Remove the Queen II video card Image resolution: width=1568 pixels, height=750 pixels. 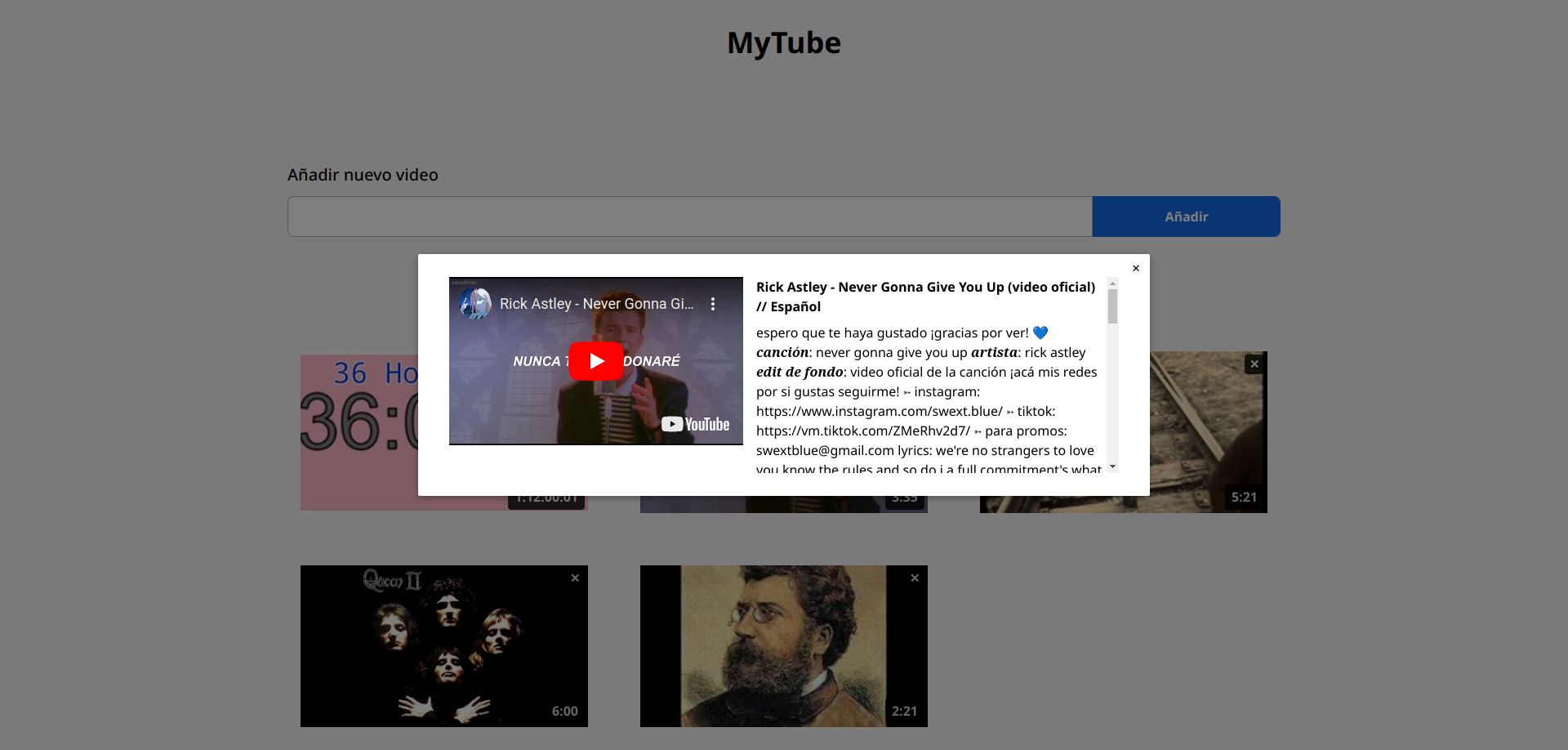click(575, 578)
